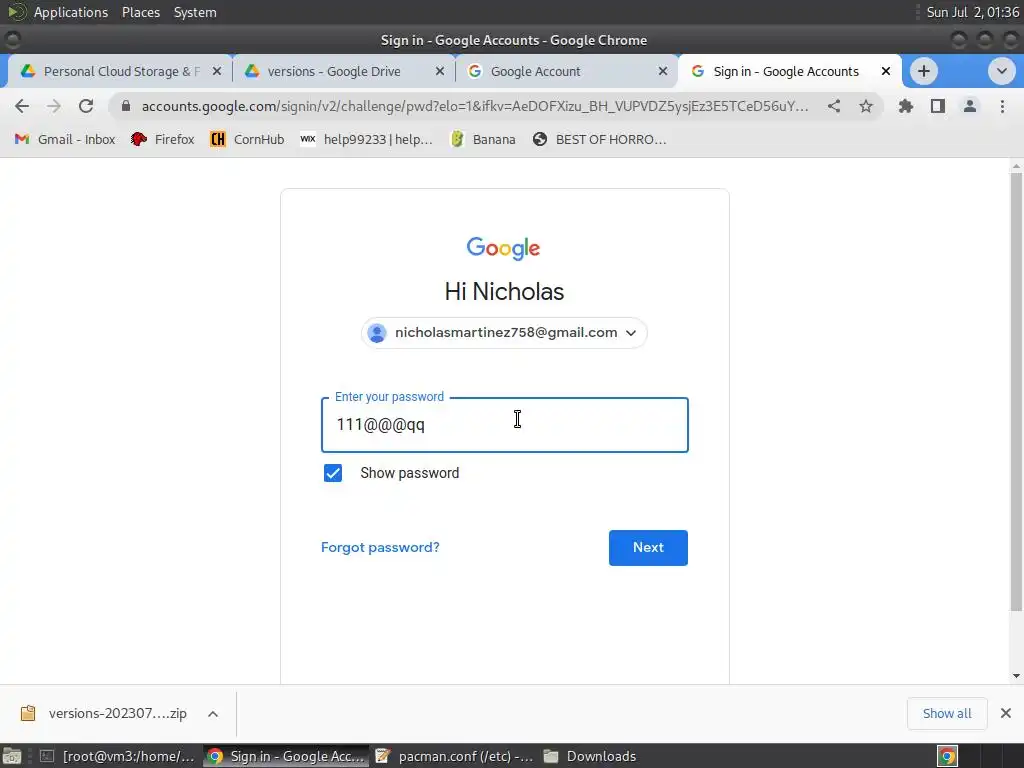
Task: Click the scrollbar down arrow
Action: point(1016,676)
